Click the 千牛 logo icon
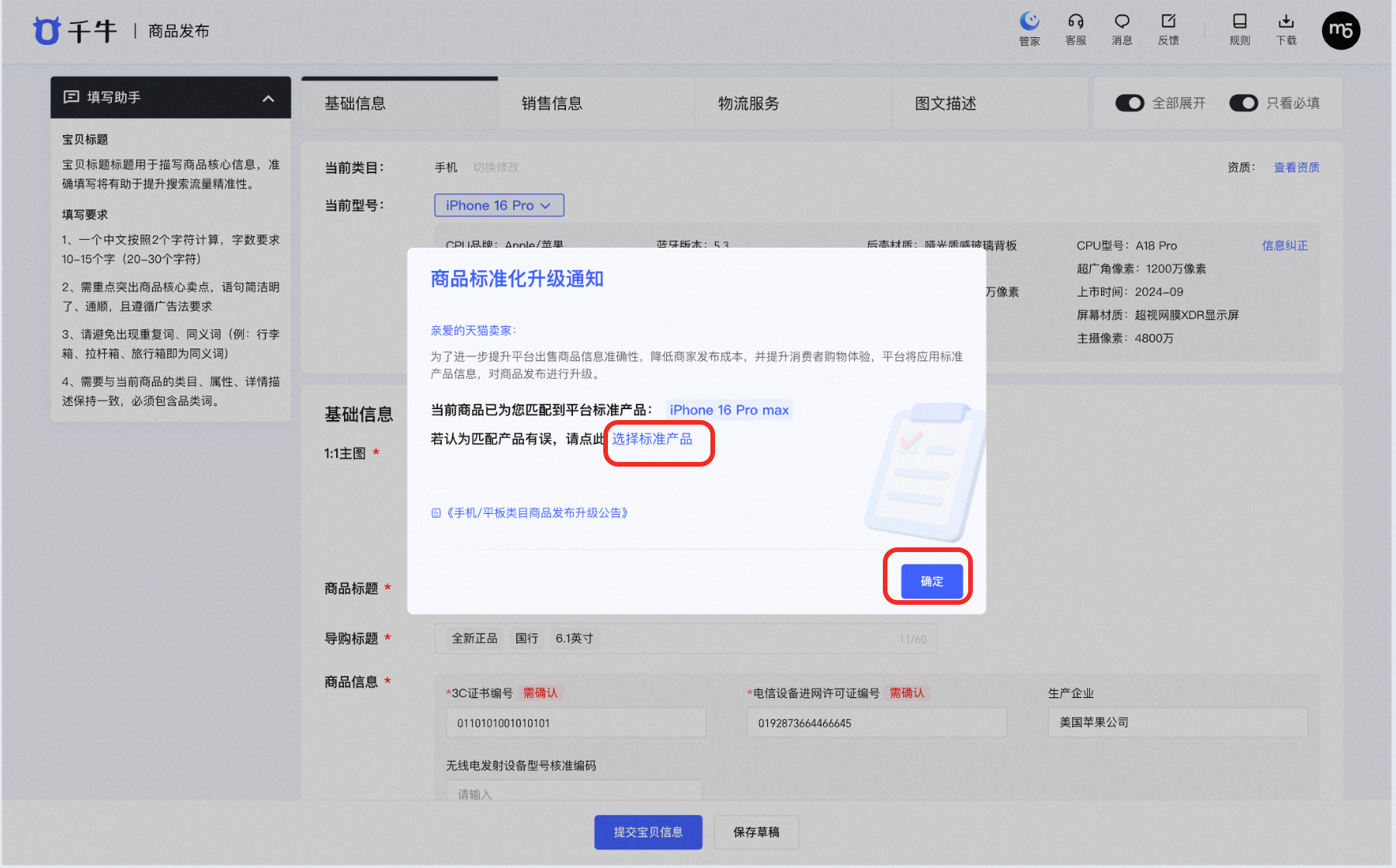Image resolution: width=1396 pixels, height=868 pixels. [47, 31]
